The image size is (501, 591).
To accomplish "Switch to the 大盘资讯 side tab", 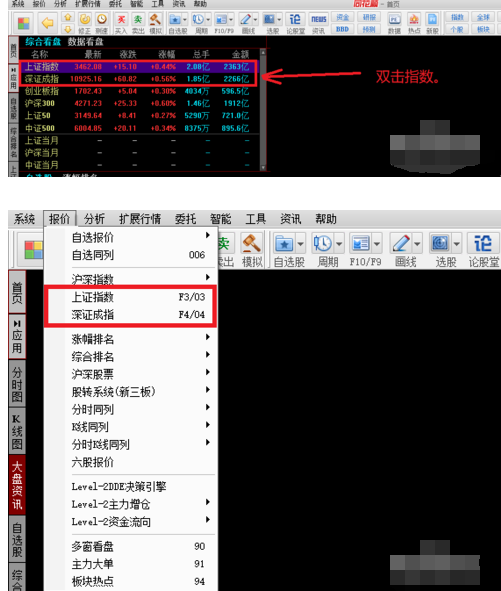I will 17,485.
